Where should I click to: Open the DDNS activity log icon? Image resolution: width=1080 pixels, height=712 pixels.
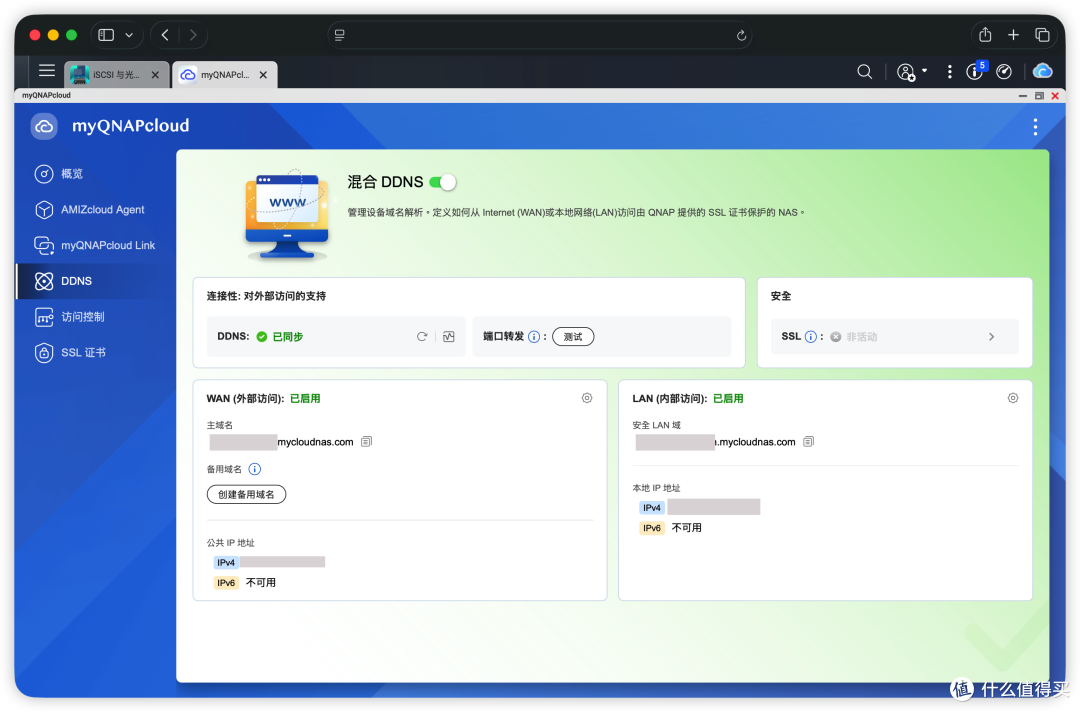449,337
